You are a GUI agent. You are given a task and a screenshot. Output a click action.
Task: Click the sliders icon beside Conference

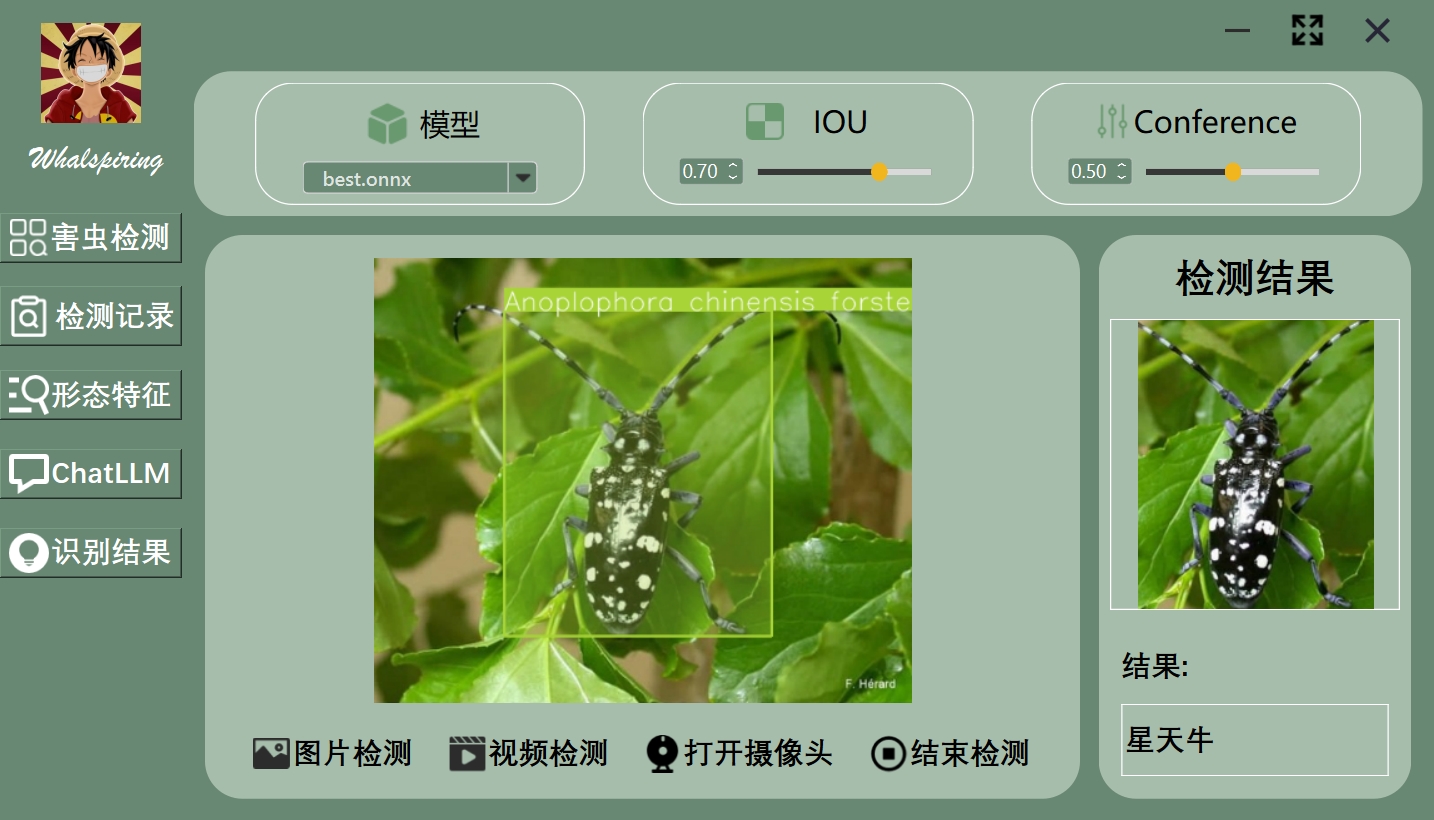[x=1112, y=121]
